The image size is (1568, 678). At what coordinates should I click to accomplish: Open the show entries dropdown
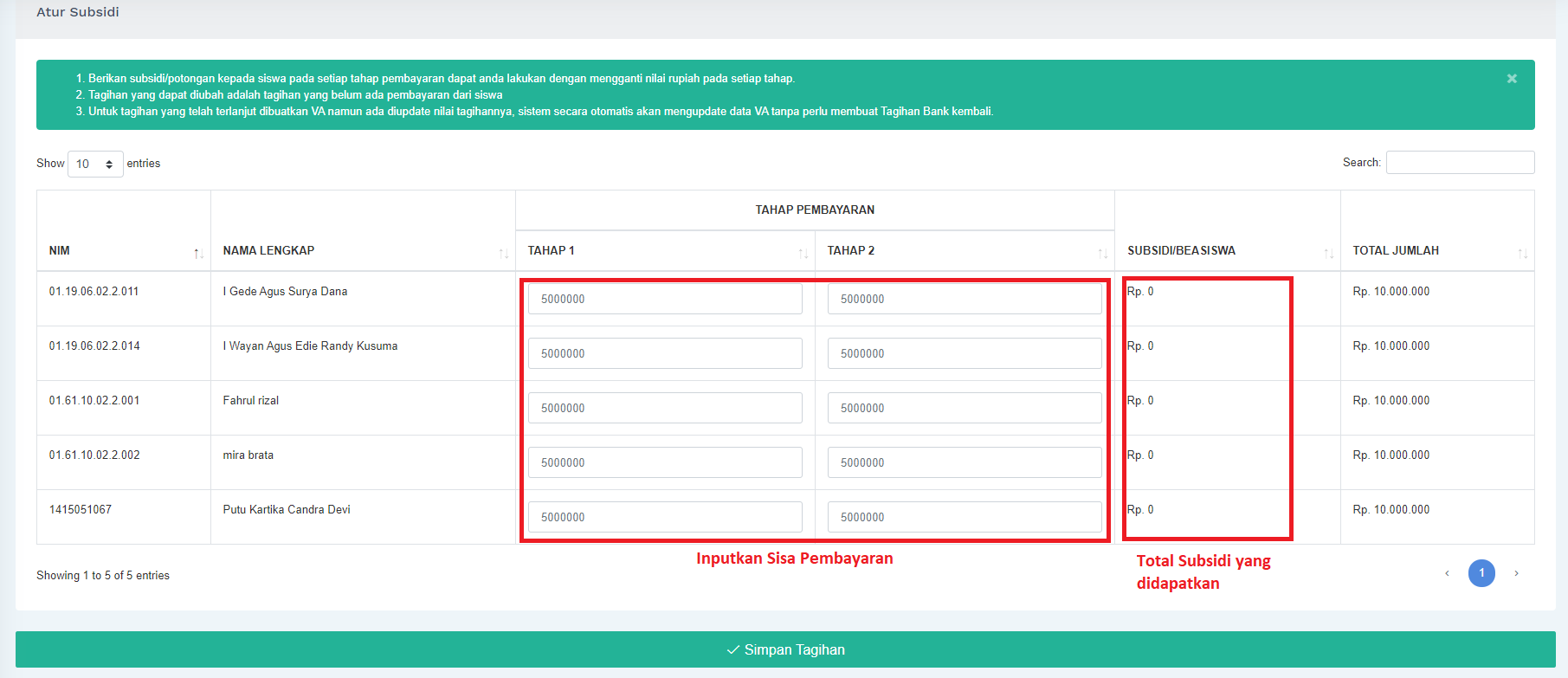[x=95, y=164]
